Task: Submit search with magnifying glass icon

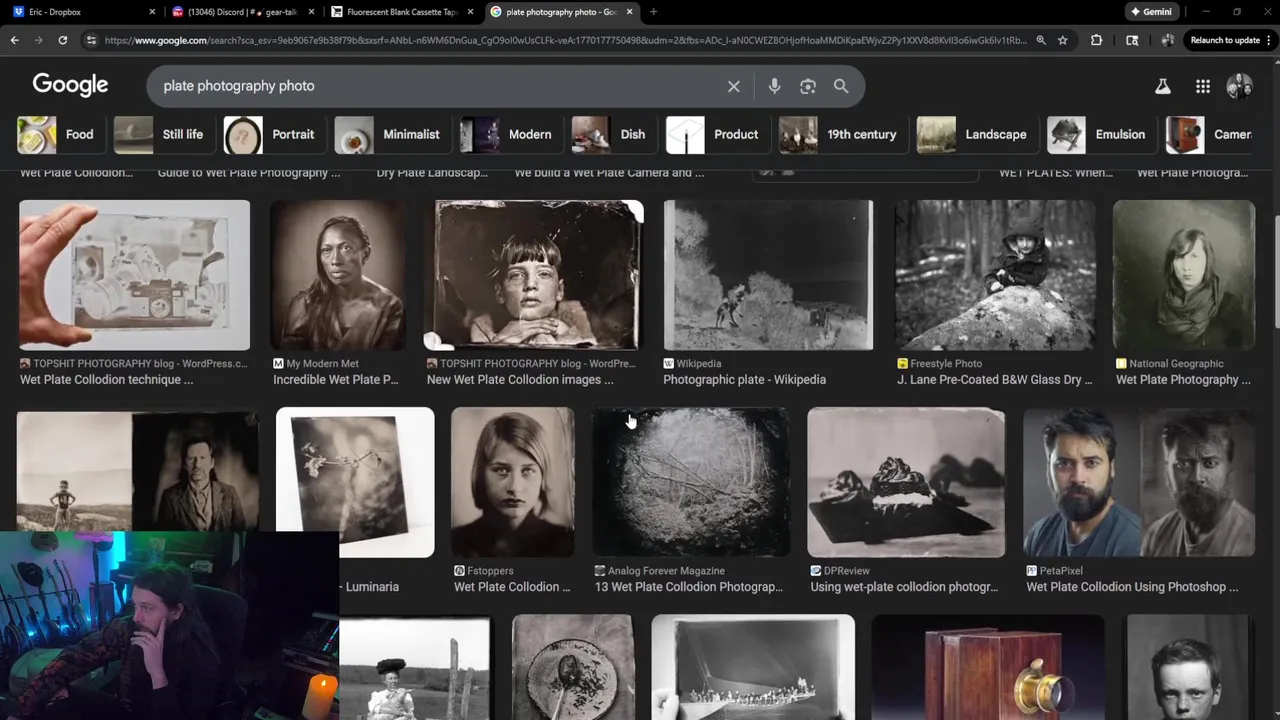Action: pyautogui.click(x=841, y=86)
